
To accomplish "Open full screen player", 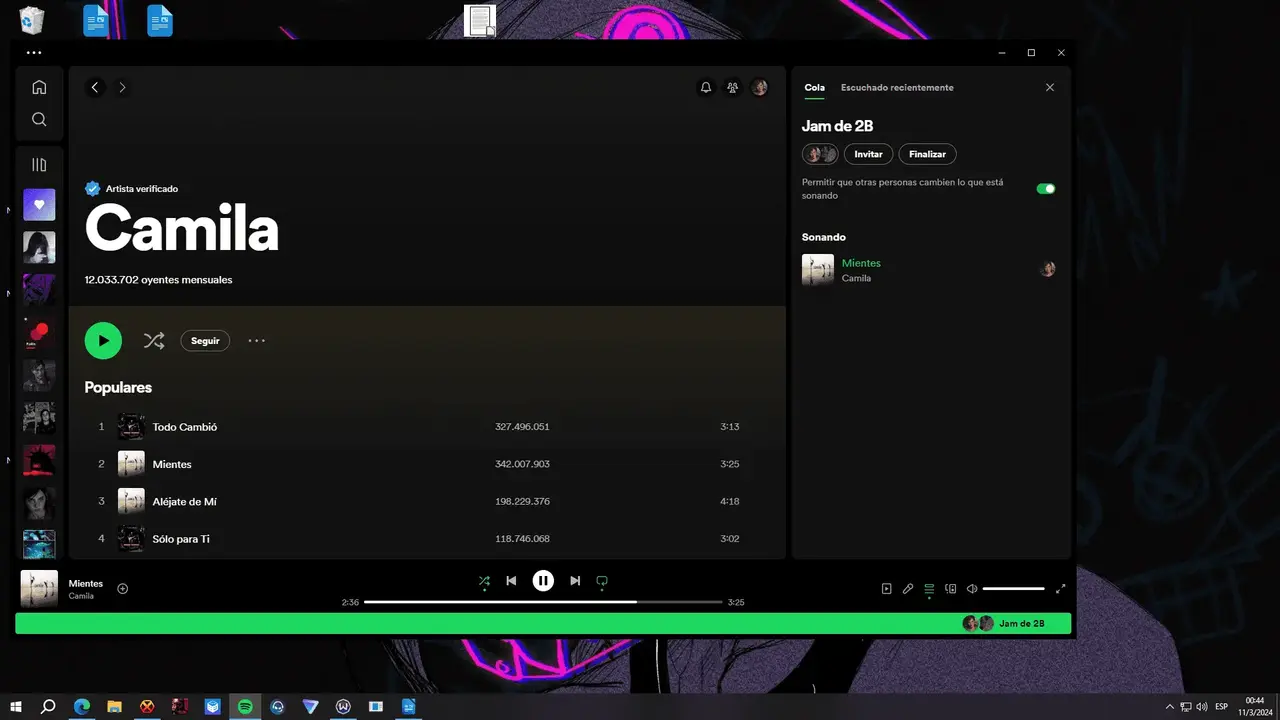I will (x=1061, y=589).
